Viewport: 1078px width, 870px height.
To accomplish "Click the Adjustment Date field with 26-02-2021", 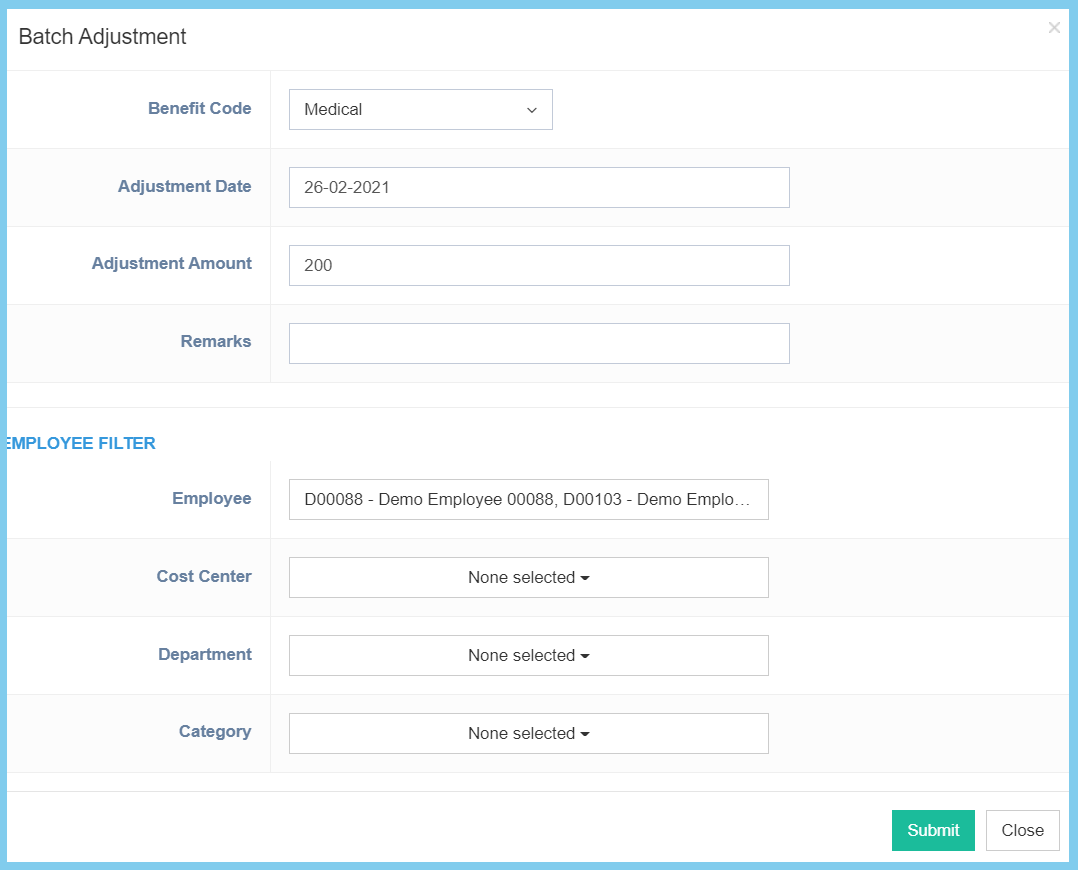I will pyautogui.click(x=539, y=188).
